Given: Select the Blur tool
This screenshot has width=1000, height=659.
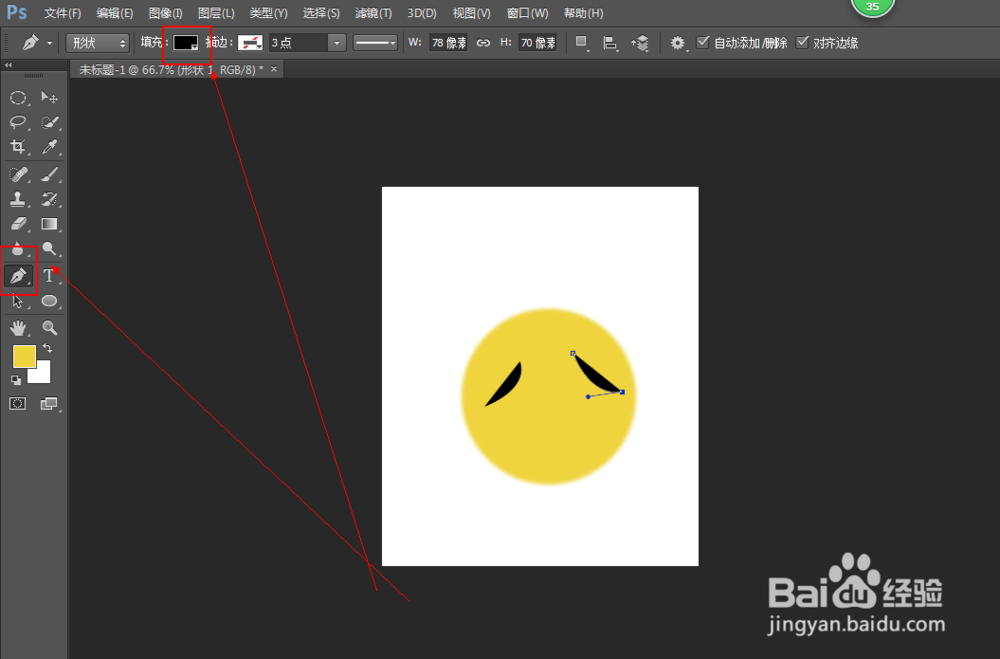Looking at the screenshot, I should pos(18,249).
